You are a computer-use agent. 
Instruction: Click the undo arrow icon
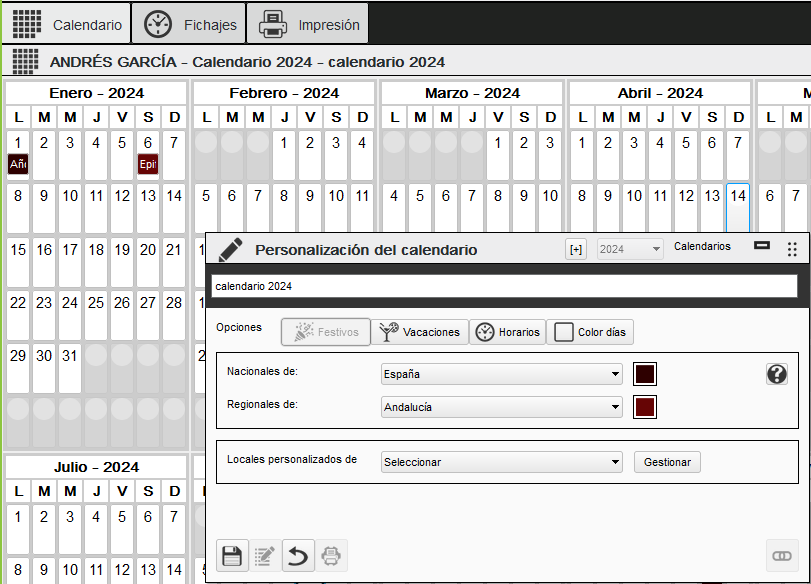pos(298,555)
